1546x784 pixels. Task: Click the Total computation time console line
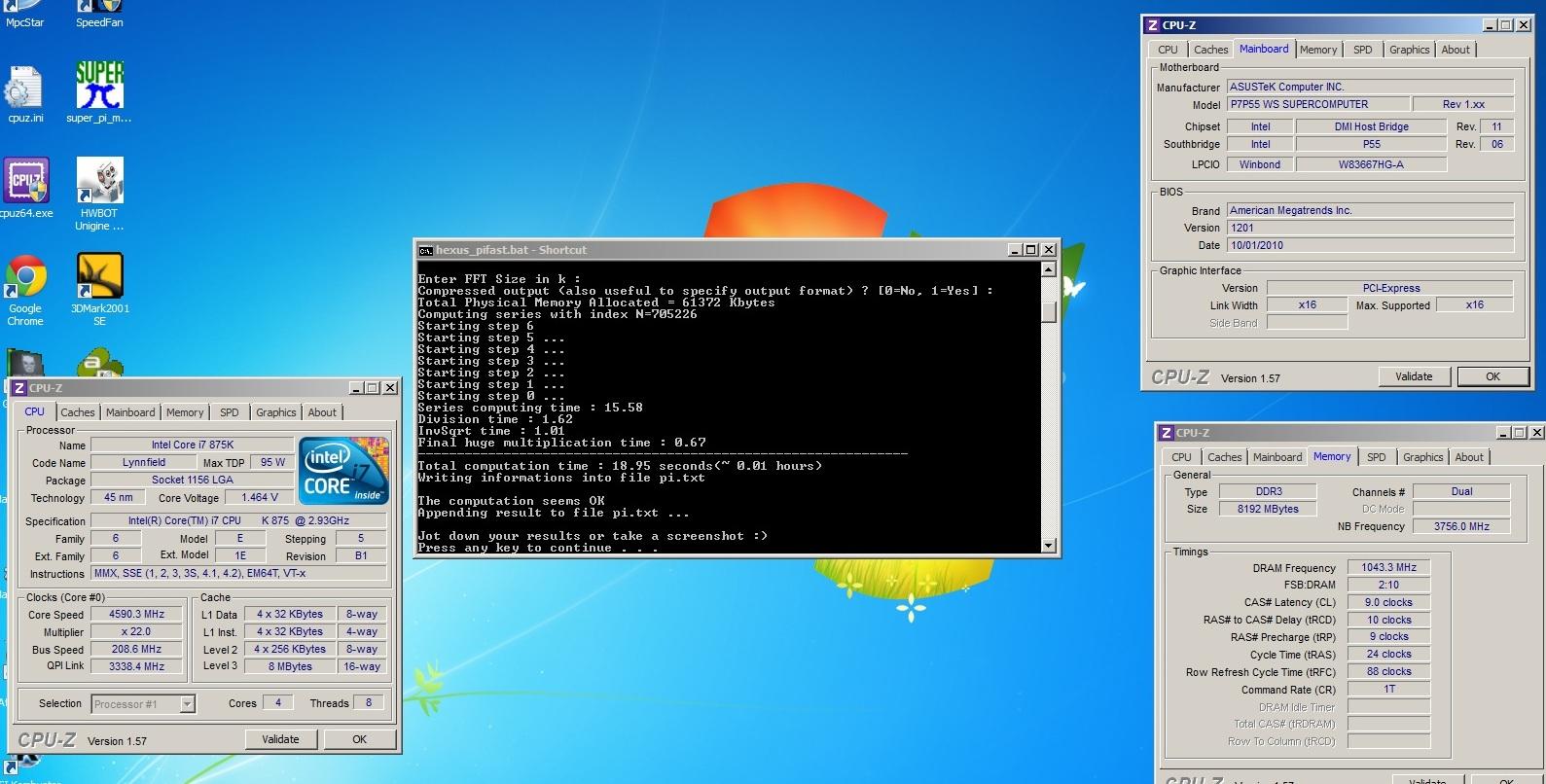(x=620, y=466)
